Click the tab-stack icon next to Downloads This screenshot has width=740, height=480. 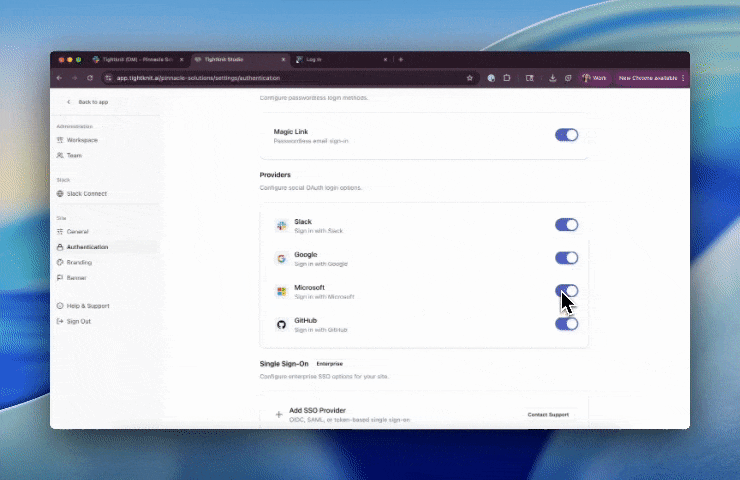pyautogui.click(x=568, y=78)
